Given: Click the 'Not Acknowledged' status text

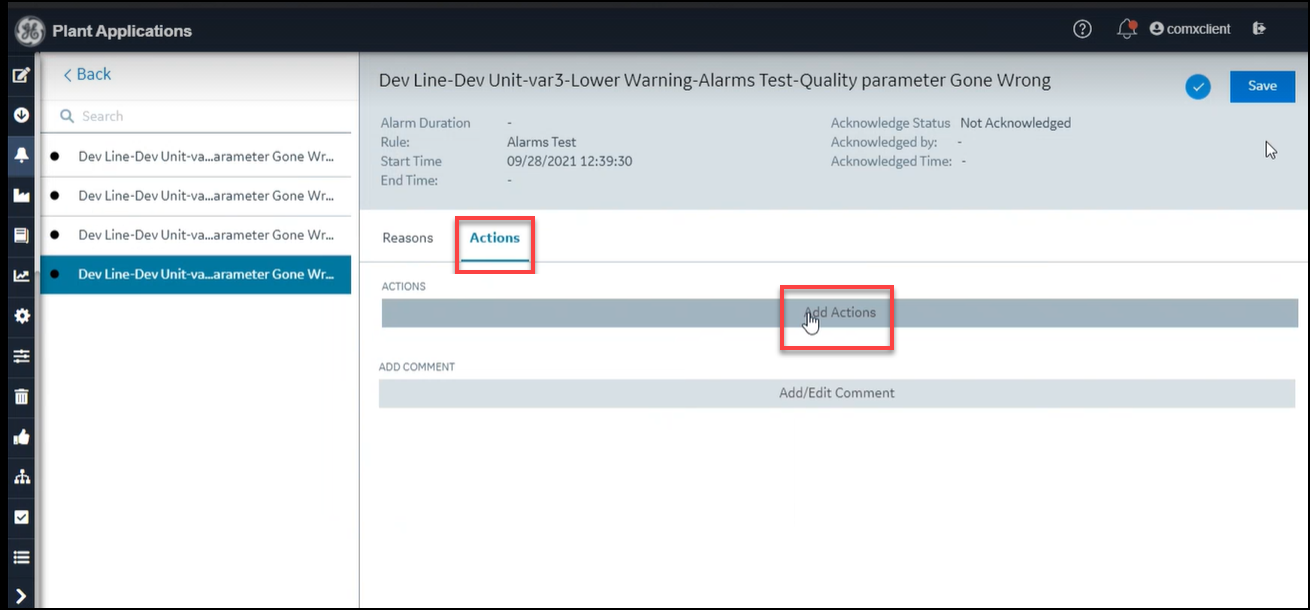Looking at the screenshot, I should pyautogui.click(x=1015, y=123).
